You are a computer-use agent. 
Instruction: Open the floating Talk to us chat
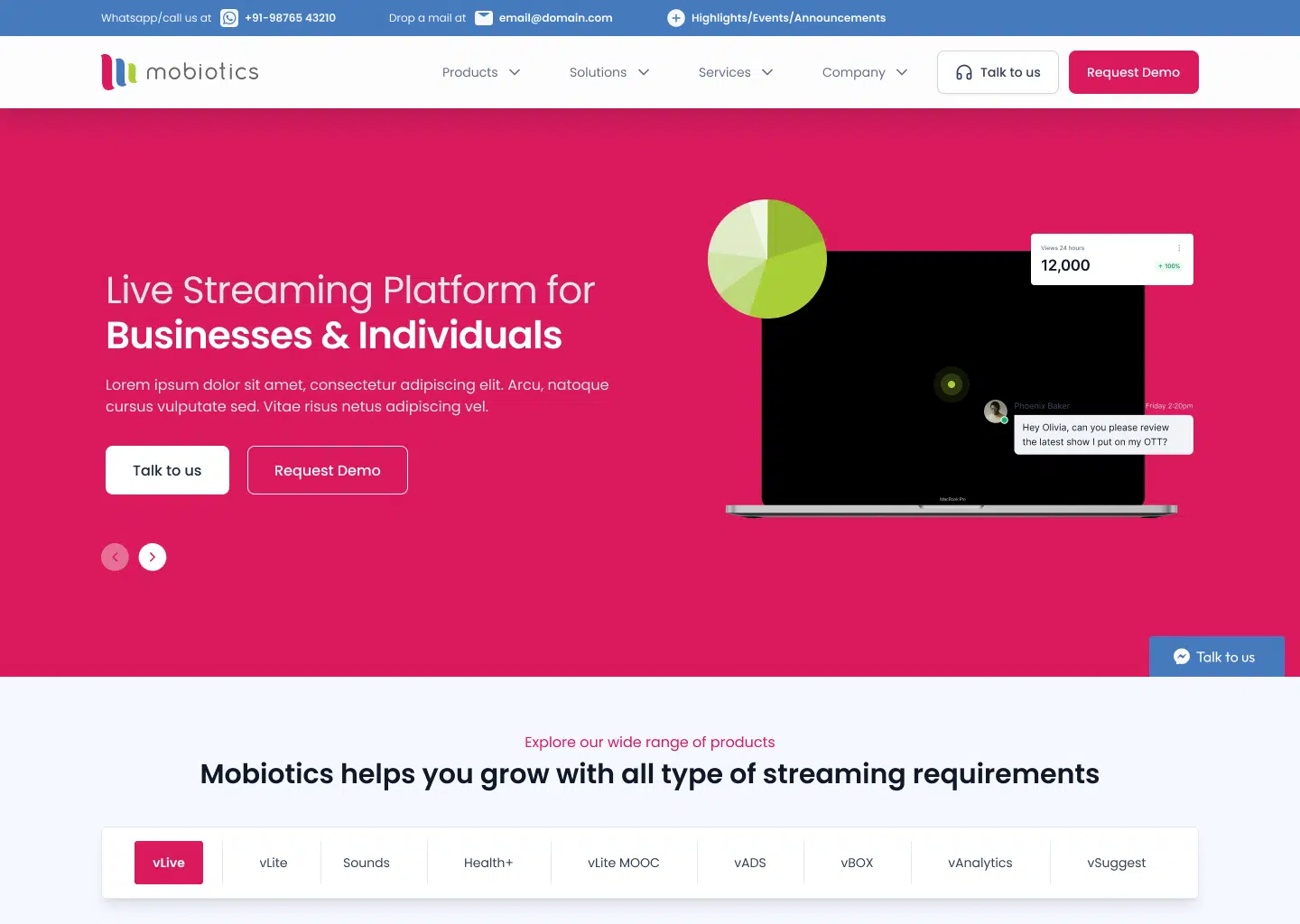pyautogui.click(x=1216, y=657)
